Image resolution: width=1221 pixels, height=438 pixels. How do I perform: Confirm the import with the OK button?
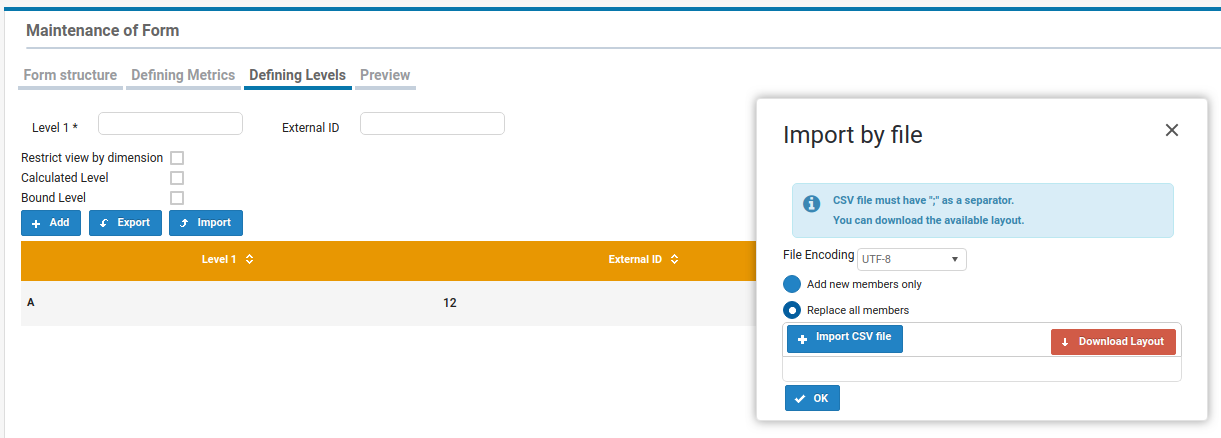[x=812, y=398]
